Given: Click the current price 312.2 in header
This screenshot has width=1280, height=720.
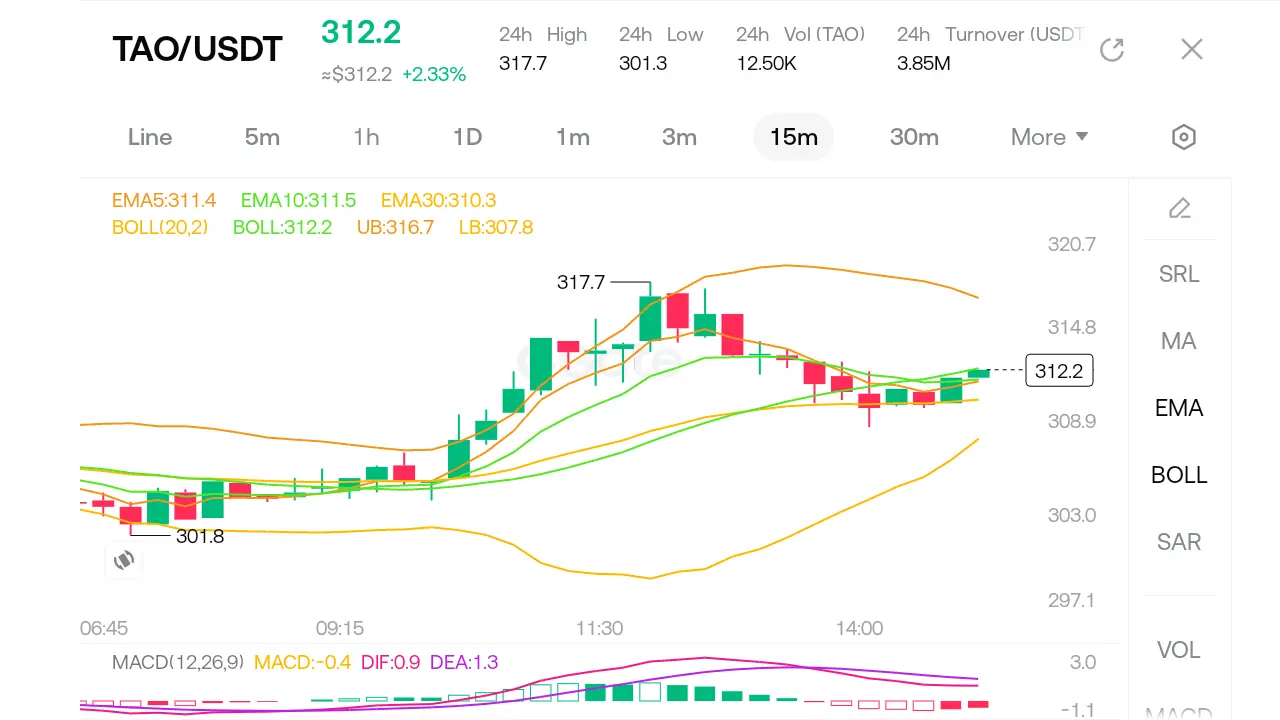Looking at the screenshot, I should pos(361,32).
